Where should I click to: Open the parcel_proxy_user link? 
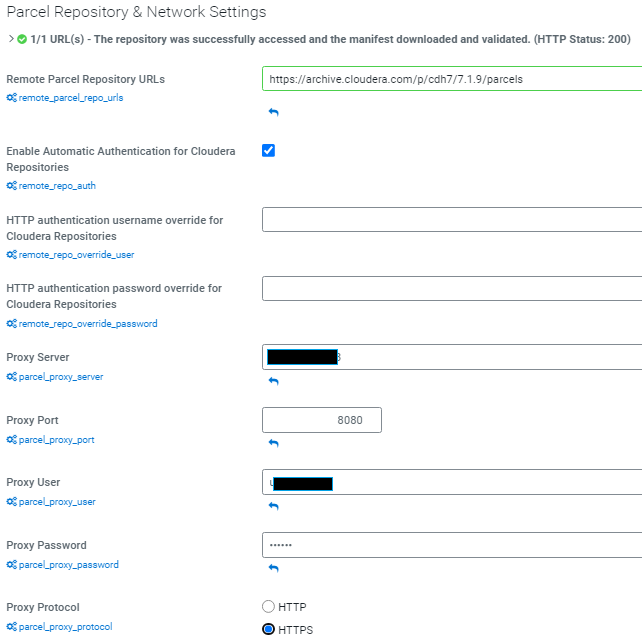pyautogui.click(x=57, y=502)
